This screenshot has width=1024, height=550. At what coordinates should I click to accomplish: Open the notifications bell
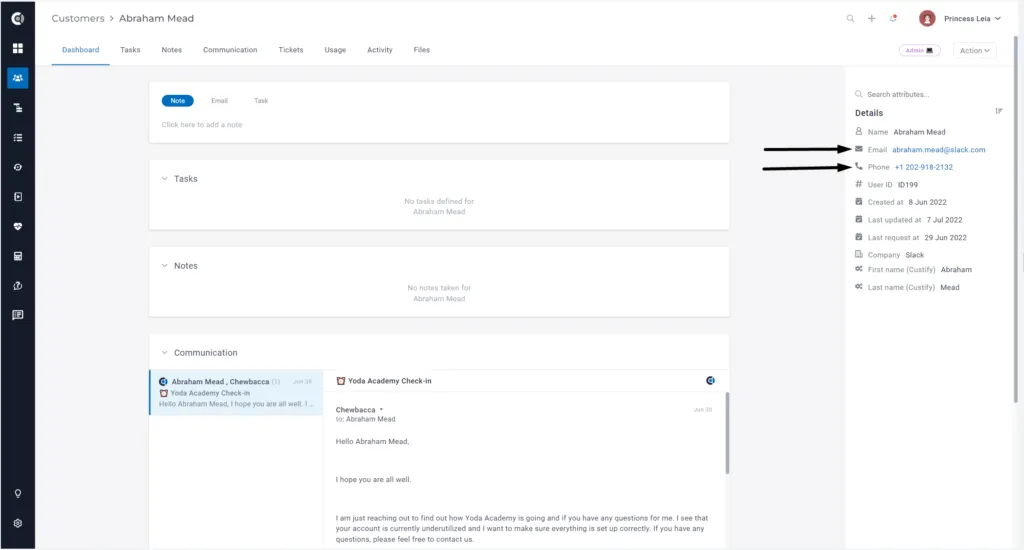(x=893, y=18)
